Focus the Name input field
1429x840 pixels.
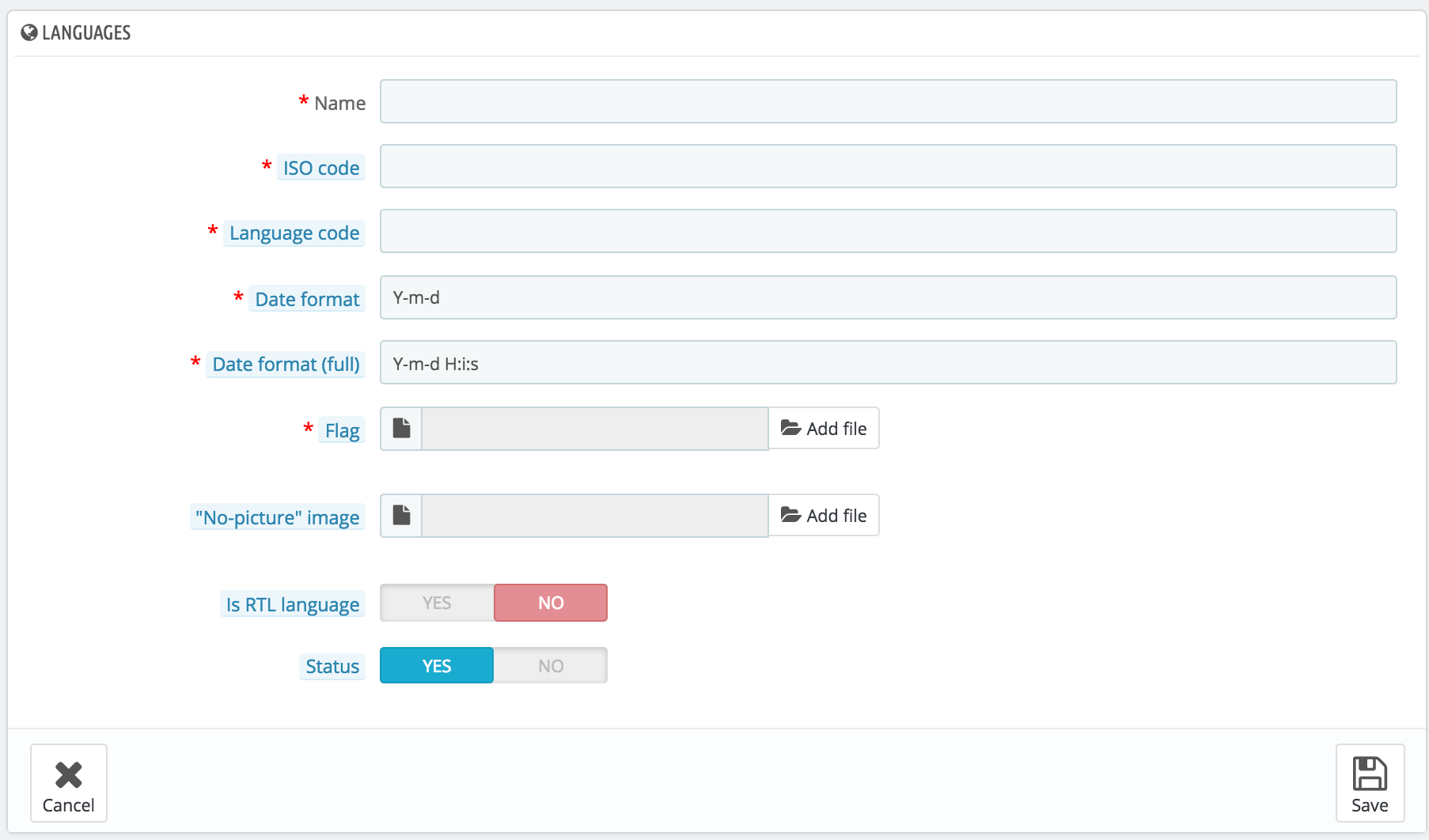pos(888,101)
